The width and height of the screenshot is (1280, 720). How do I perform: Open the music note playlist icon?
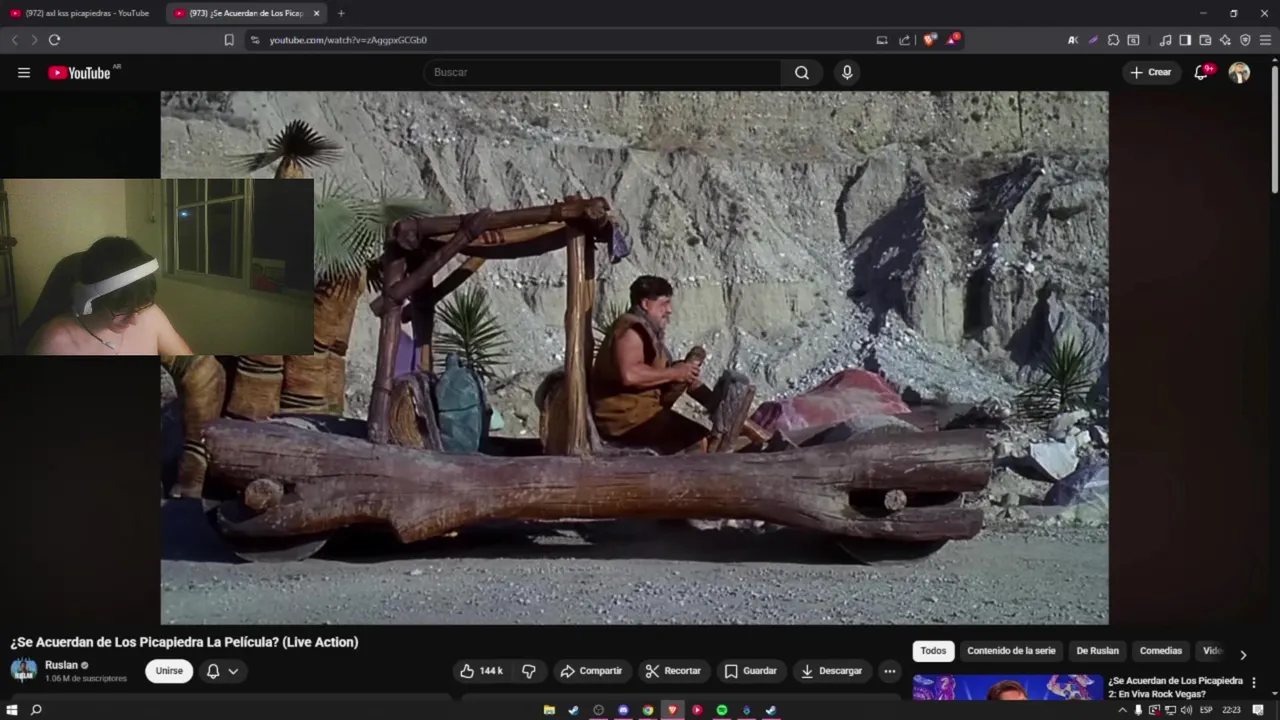tap(1165, 40)
